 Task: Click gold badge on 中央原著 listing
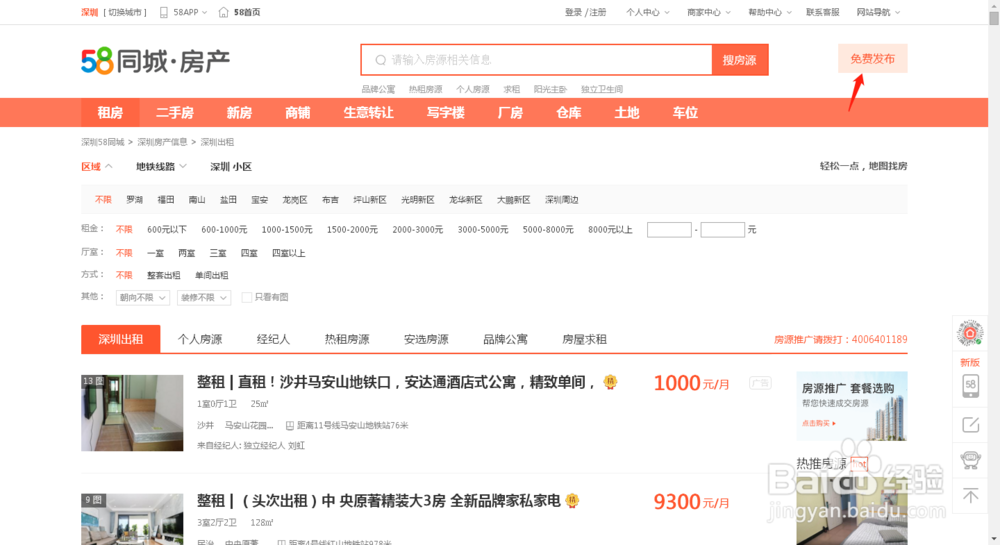coord(572,500)
